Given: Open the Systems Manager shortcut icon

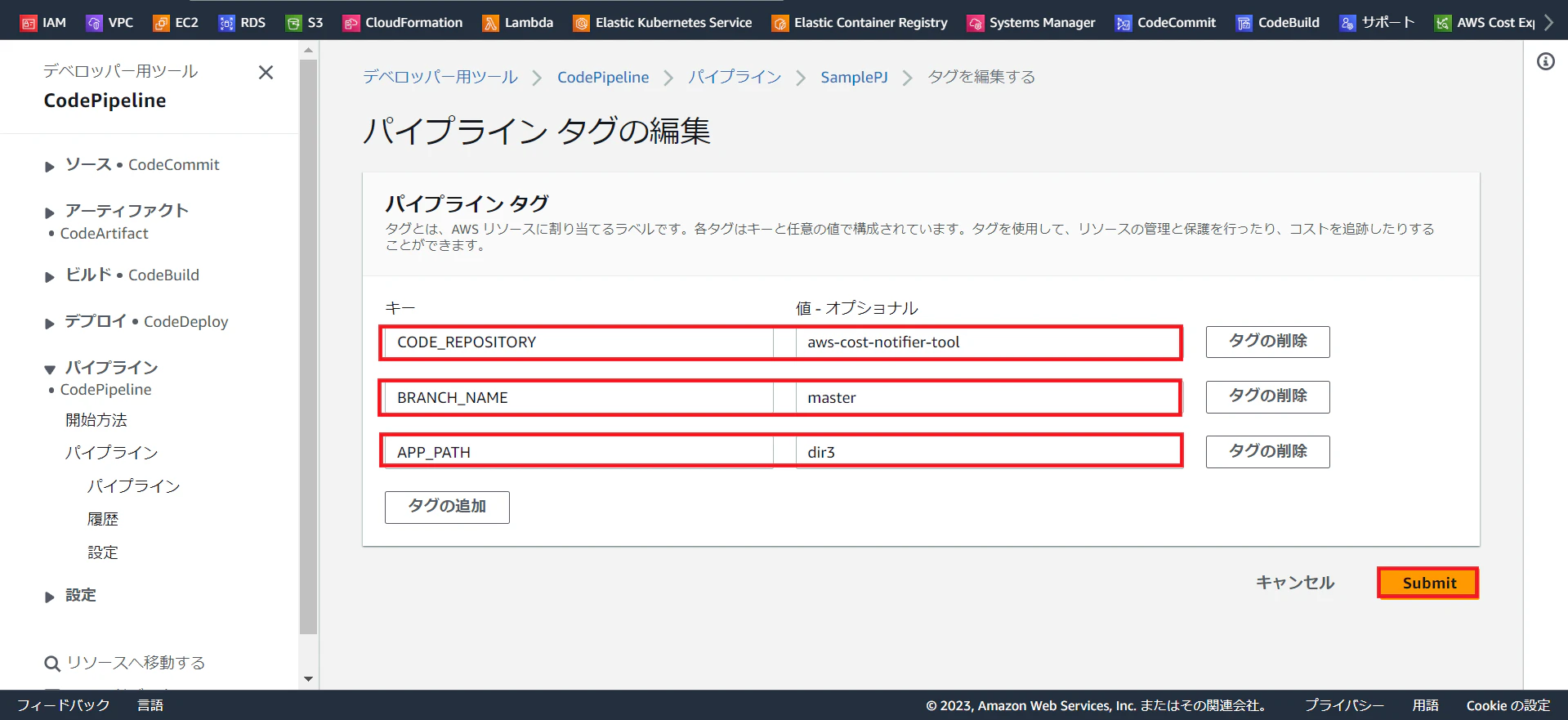Looking at the screenshot, I should coord(976,23).
